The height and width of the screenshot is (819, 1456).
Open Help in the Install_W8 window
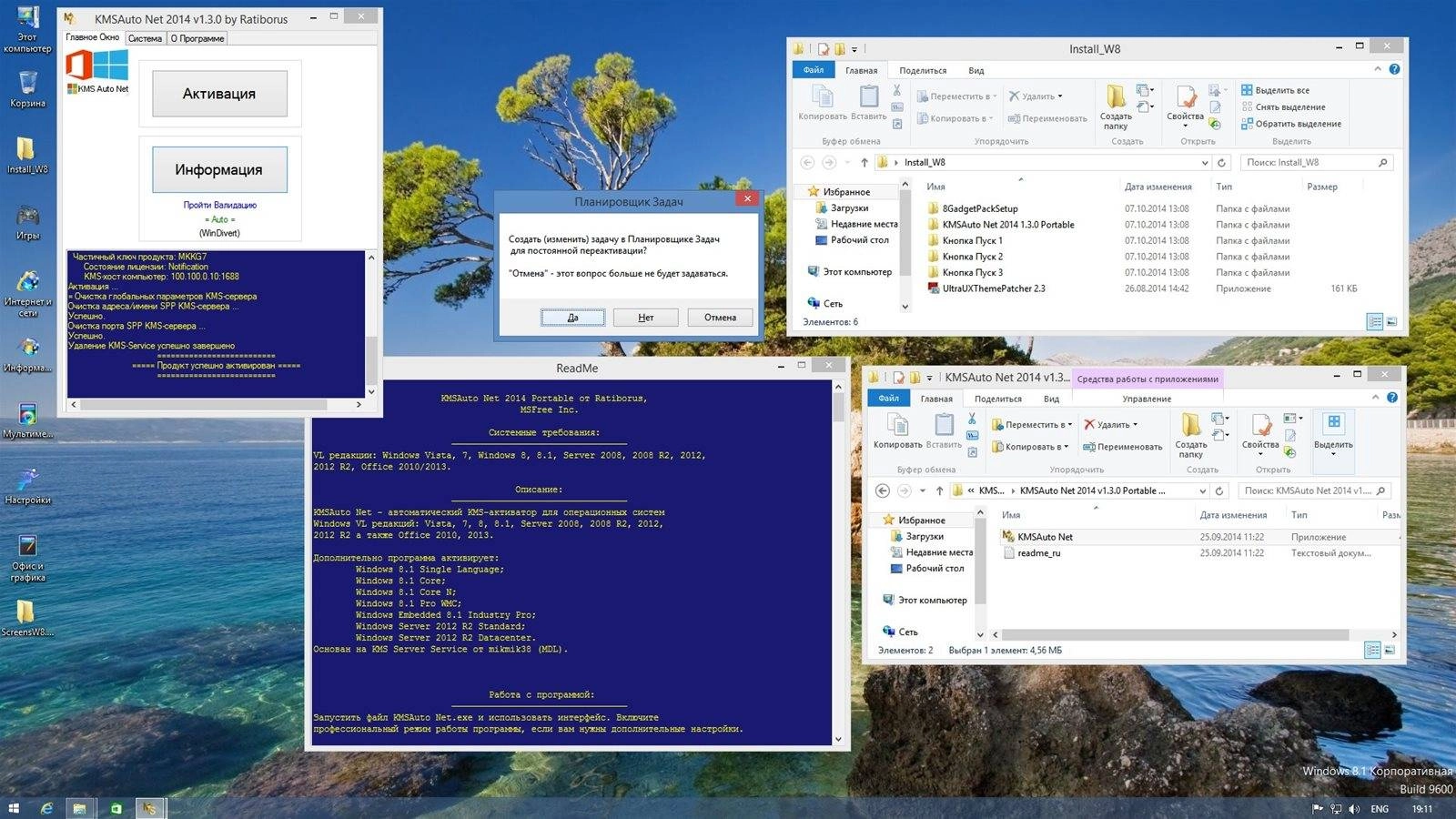[1394, 69]
